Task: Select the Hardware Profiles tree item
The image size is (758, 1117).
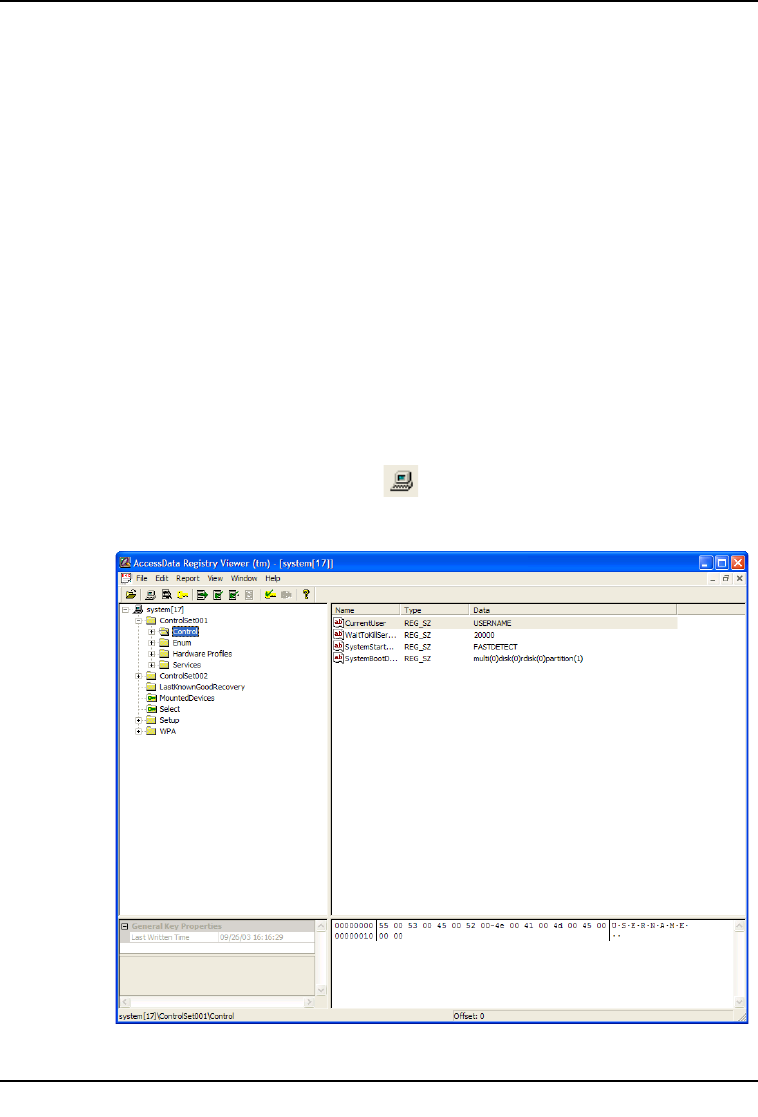Action: point(202,654)
